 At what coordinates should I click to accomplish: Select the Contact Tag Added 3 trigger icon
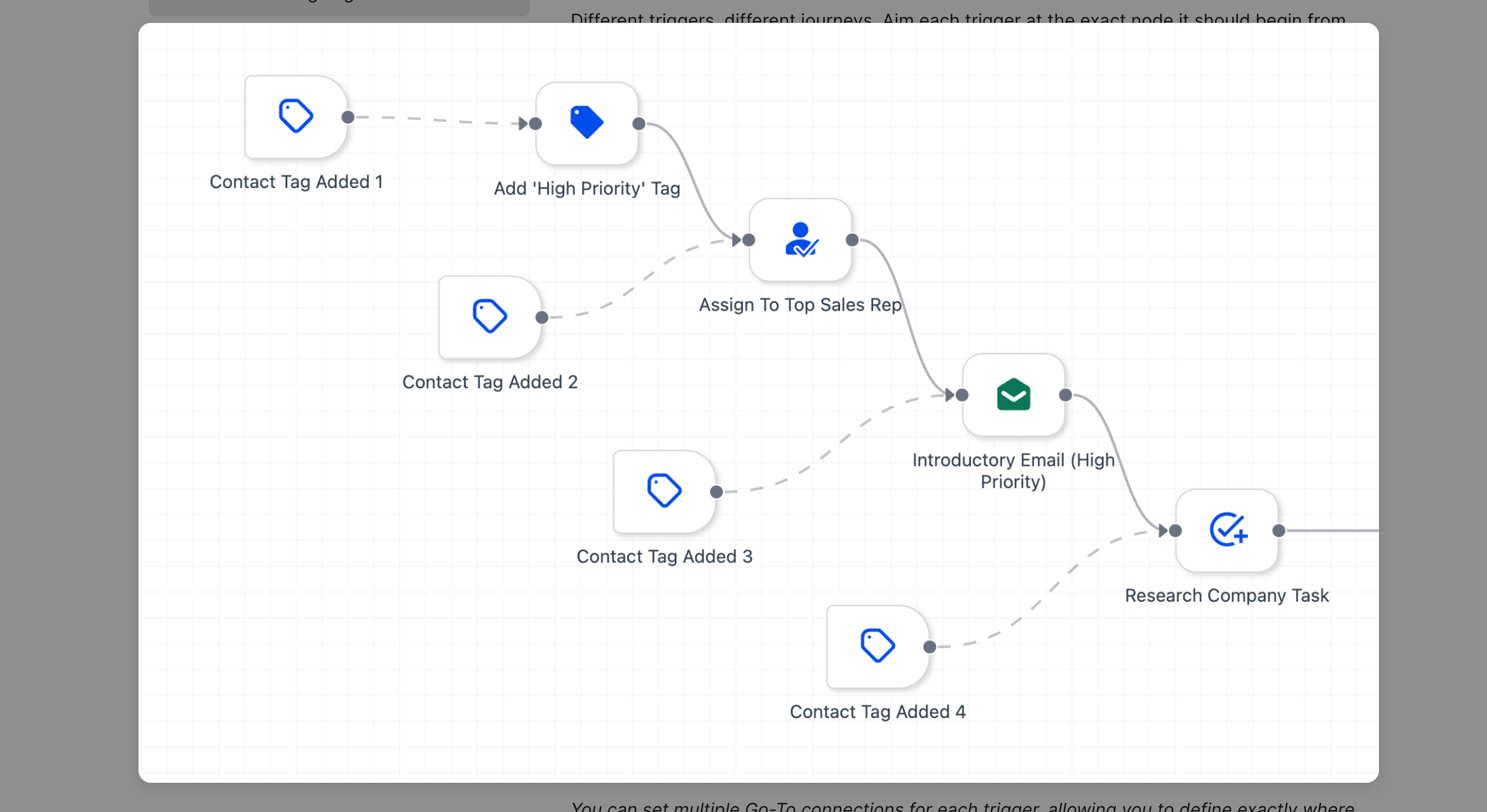664,491
